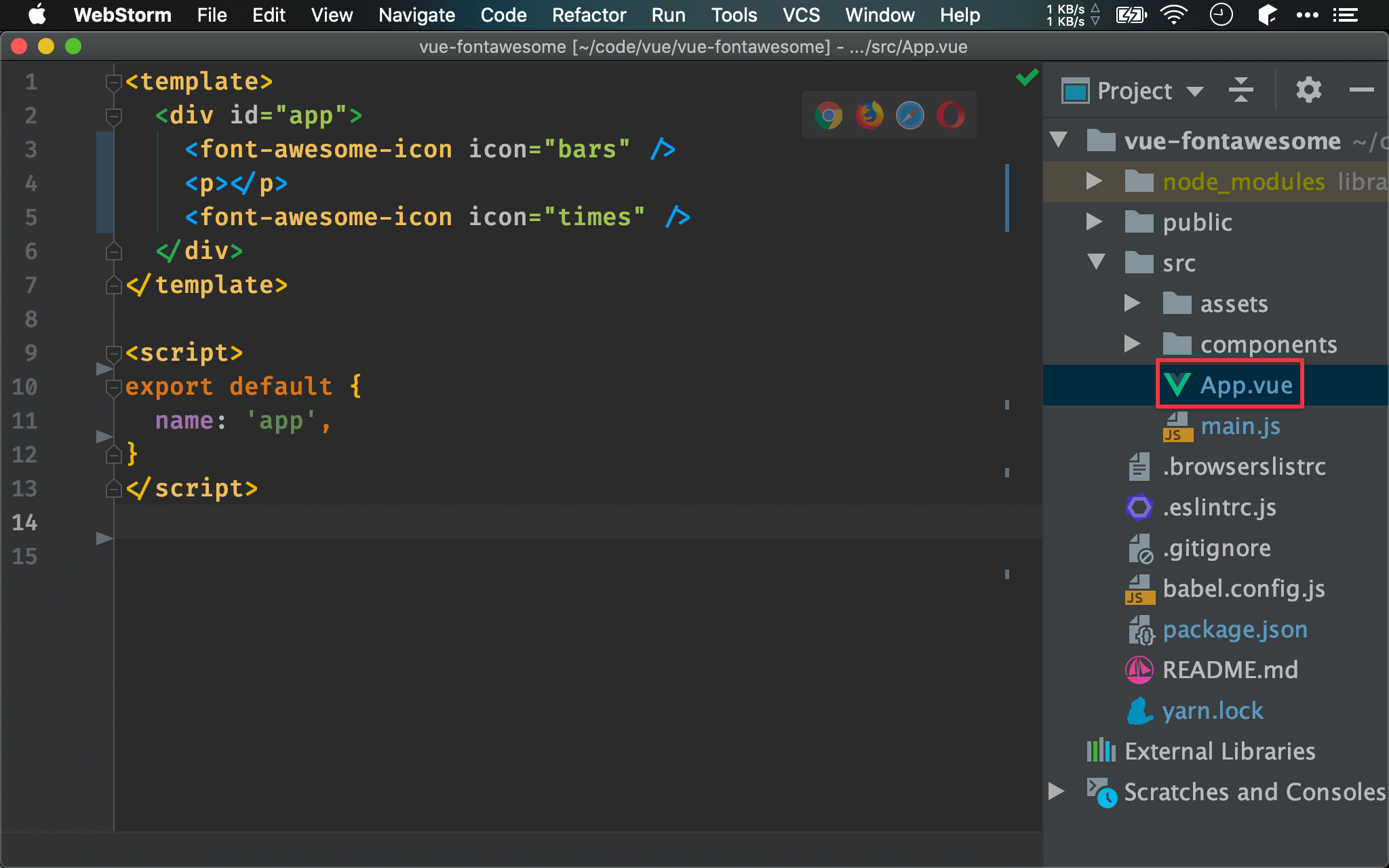The width and height of the screenshot is (1389, 868).
Task: Open the Project view dropdown arrow
Action: tap(1195, 92)
